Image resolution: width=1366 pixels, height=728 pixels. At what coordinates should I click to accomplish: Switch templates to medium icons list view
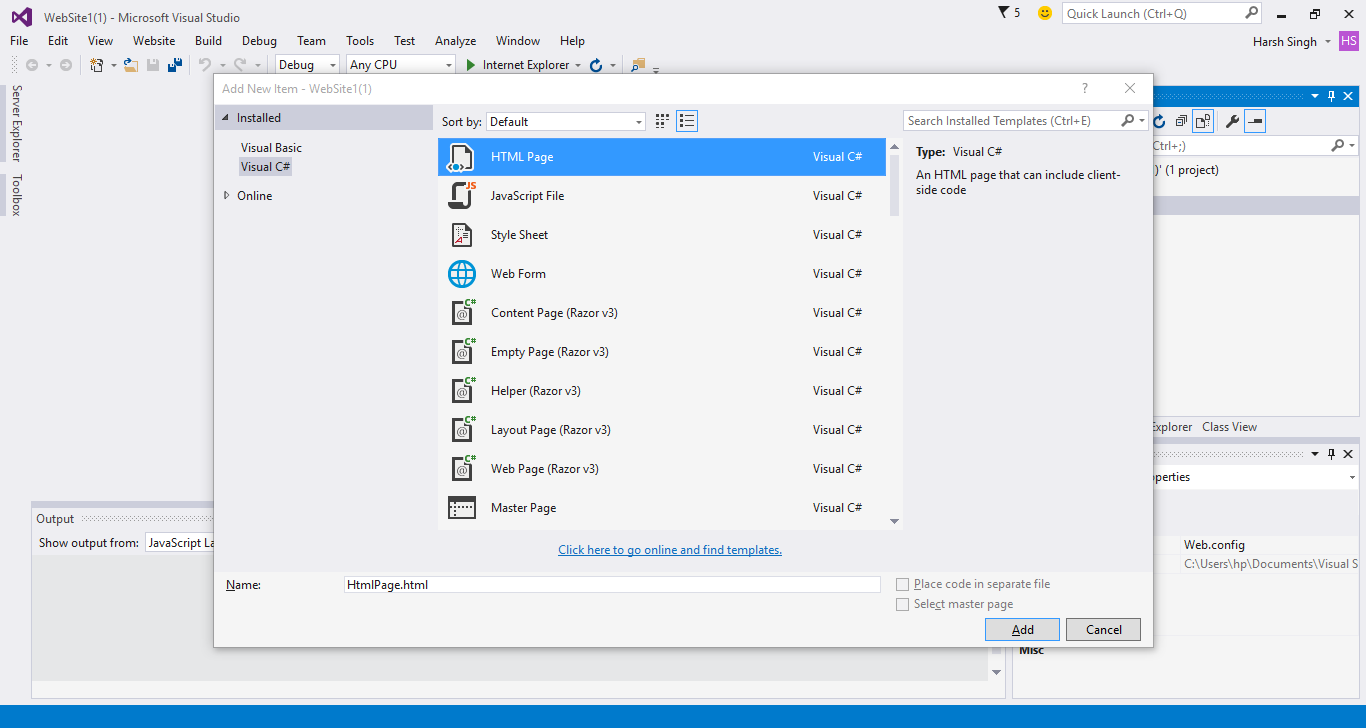[x=686, y=121]
